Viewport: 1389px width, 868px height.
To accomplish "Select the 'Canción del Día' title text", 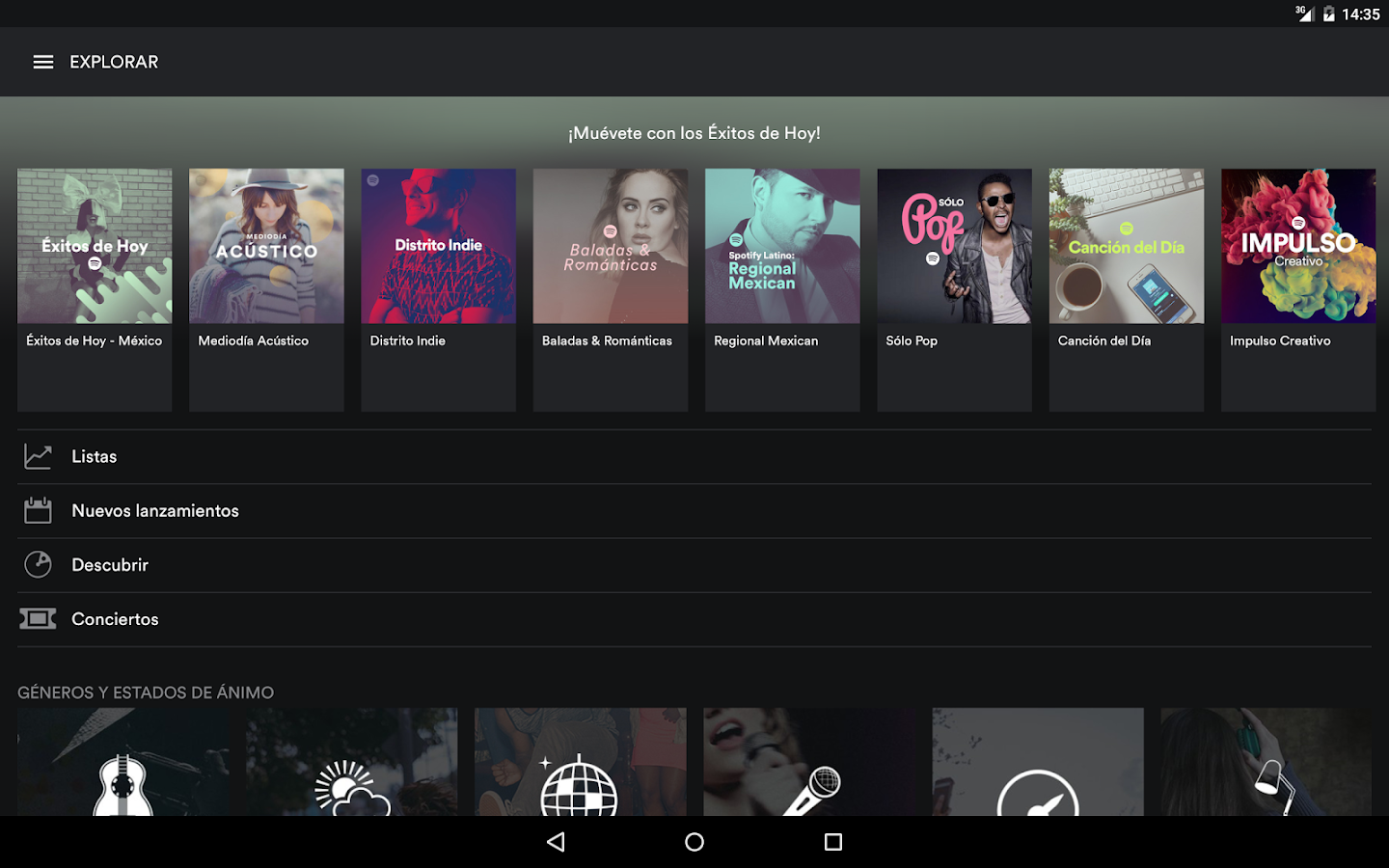I will click(1104, 340).
